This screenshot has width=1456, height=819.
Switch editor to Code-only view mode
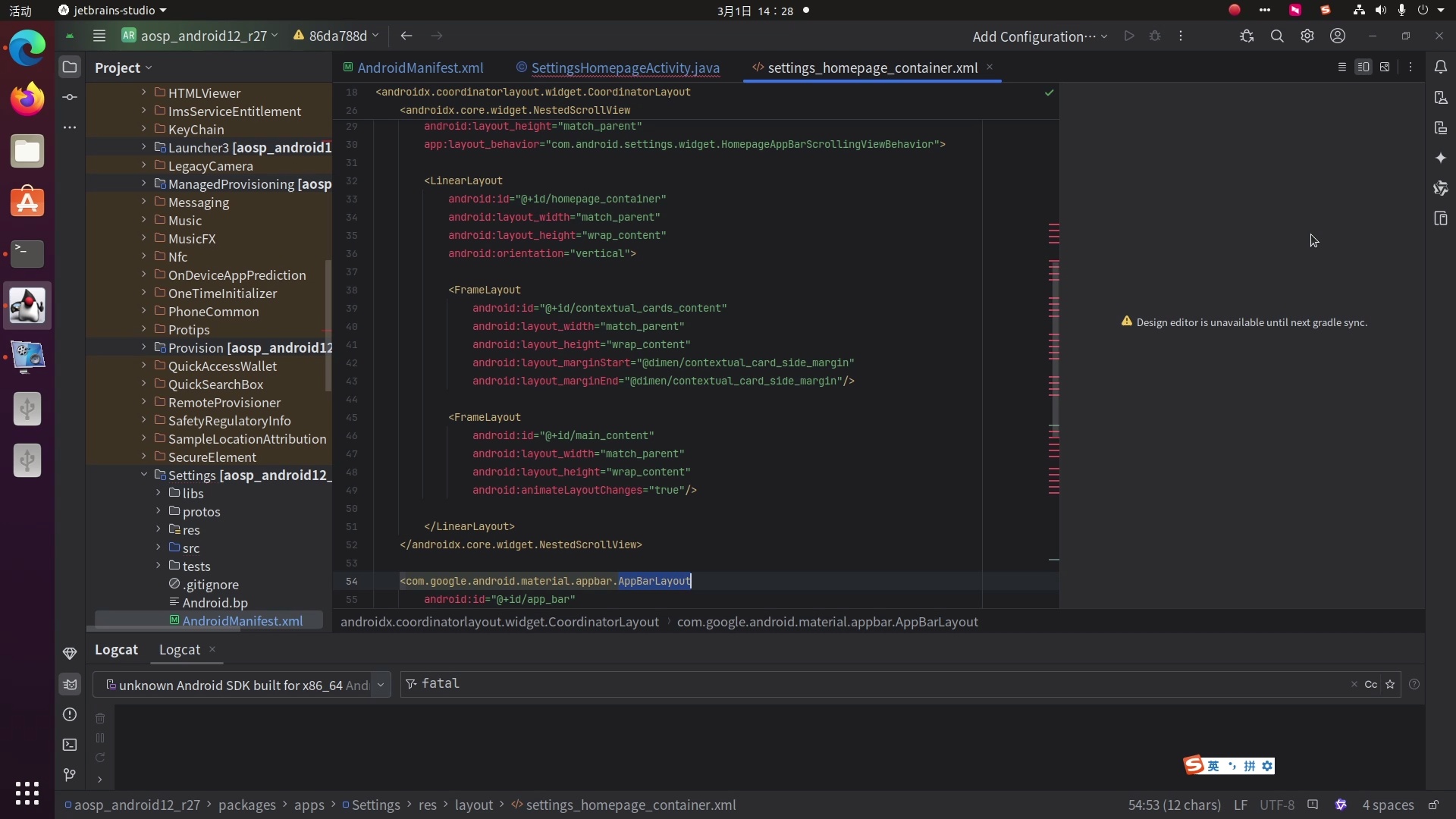(1341, 67)
